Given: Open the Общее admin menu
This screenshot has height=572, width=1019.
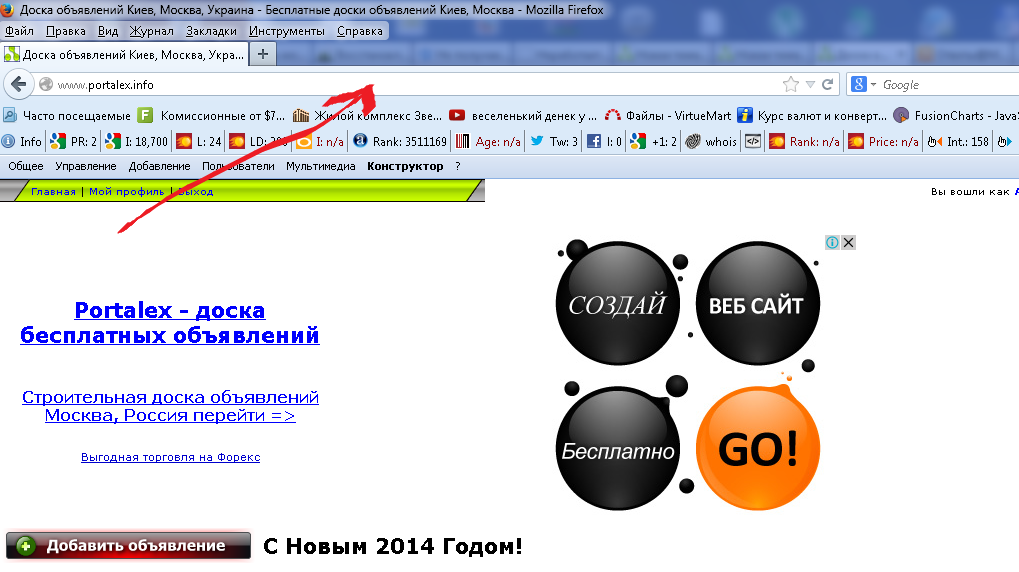Looking at the screenshot, I should (26, 166).
